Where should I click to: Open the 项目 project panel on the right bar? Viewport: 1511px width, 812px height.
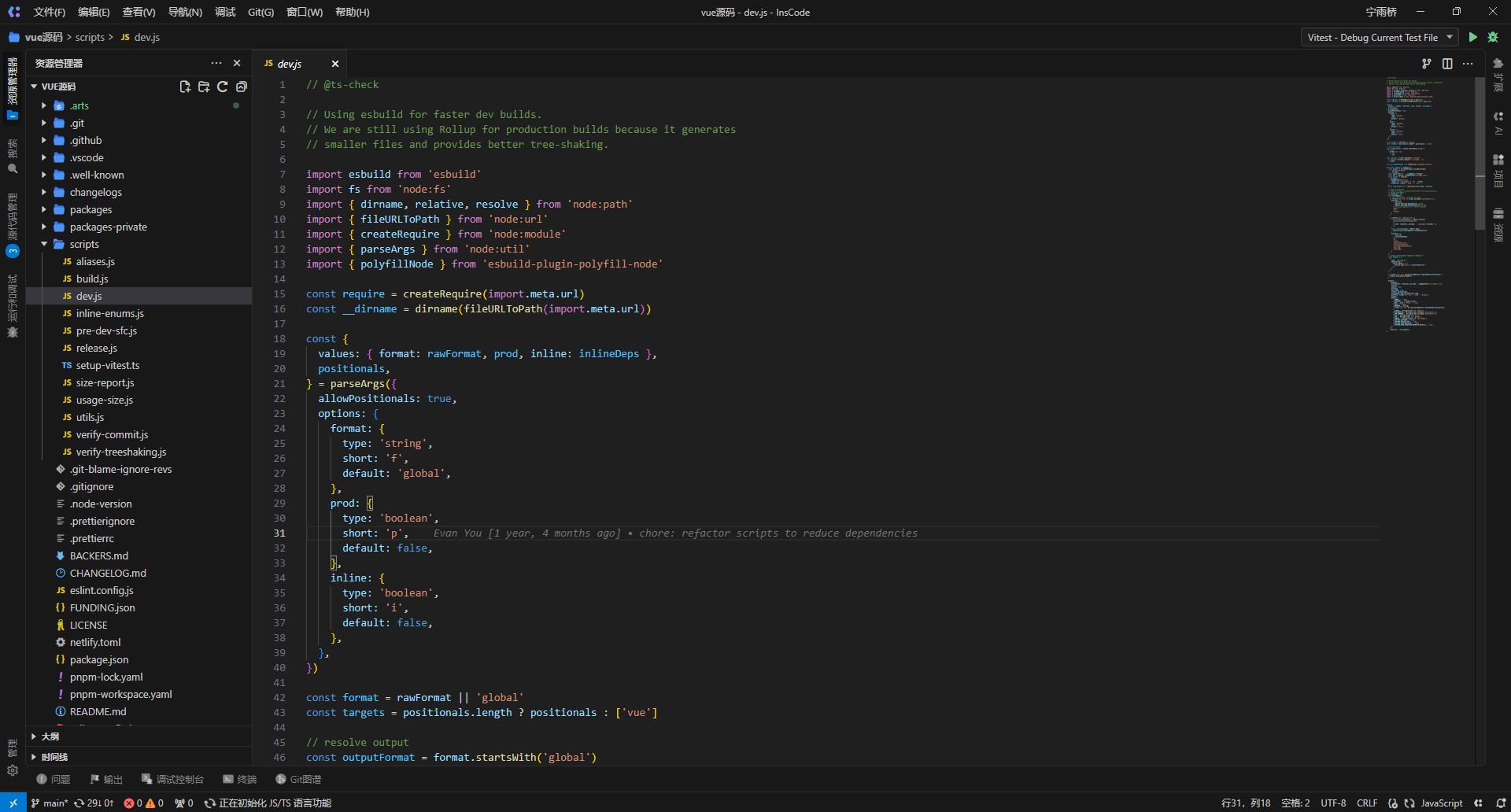point(1498,170)
